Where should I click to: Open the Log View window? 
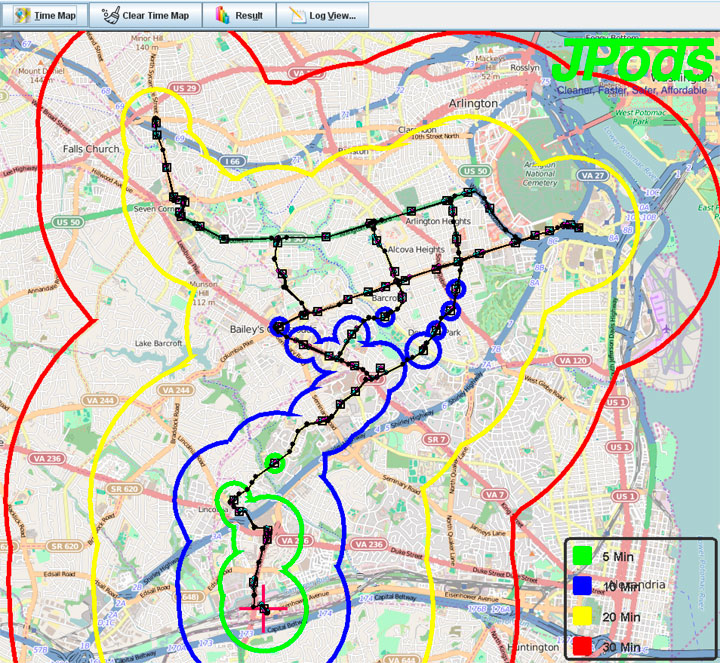click(323, 15)
